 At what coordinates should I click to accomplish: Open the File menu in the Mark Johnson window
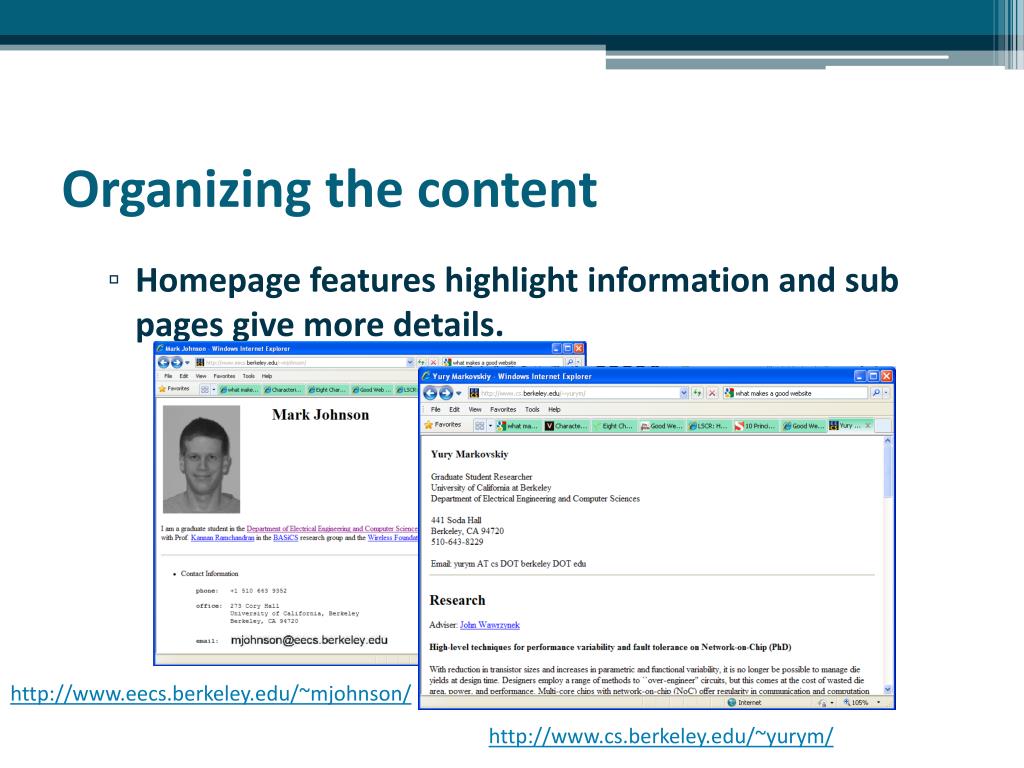[168, 376]
